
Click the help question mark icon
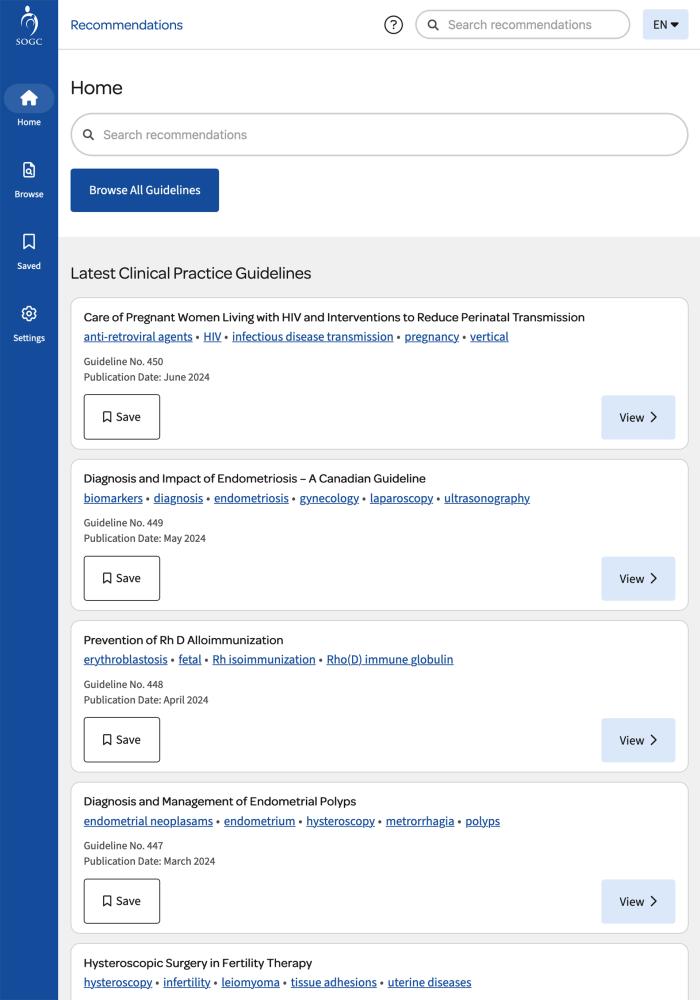(x=393, y=25)
